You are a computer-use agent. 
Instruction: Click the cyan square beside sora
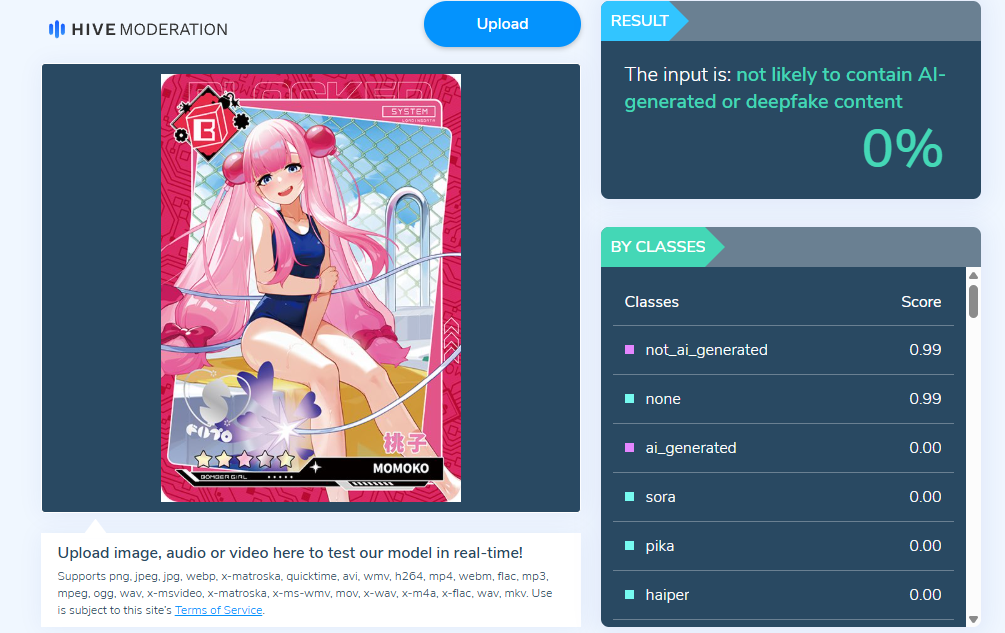point(629,497)
